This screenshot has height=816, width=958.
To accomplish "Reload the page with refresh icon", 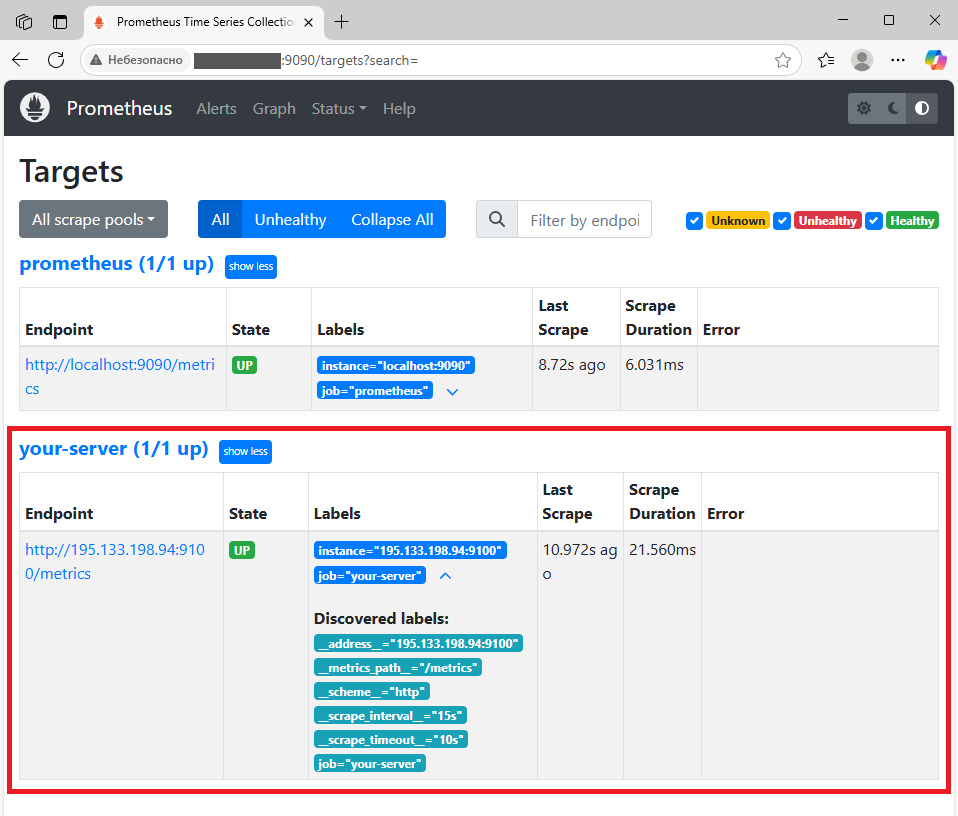I will (56, 60).
